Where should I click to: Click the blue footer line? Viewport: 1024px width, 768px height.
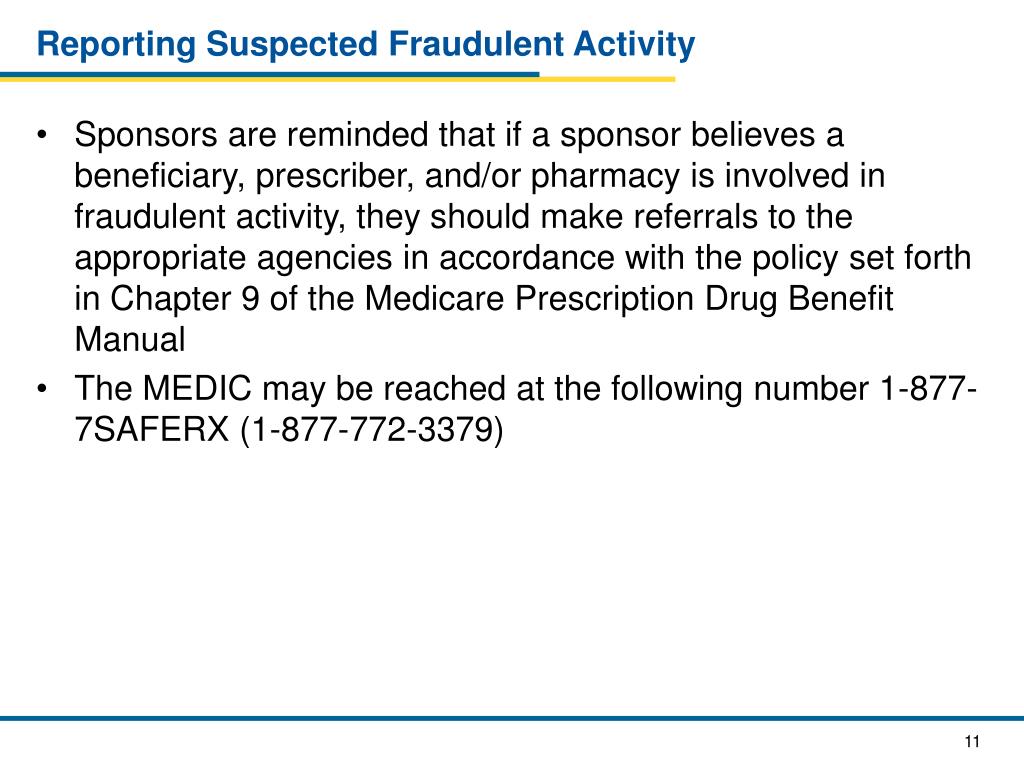click(512, 718)
